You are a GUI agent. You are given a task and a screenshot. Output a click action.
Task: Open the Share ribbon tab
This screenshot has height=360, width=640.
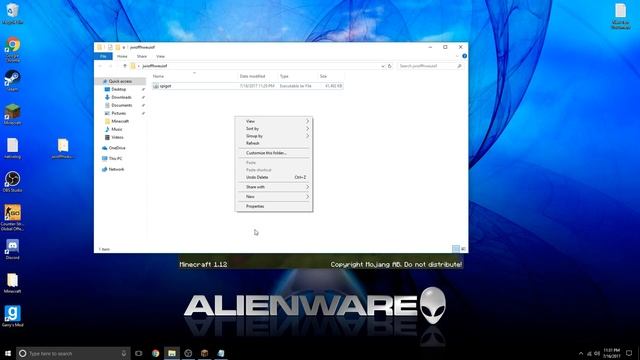[x=142, y=56]
